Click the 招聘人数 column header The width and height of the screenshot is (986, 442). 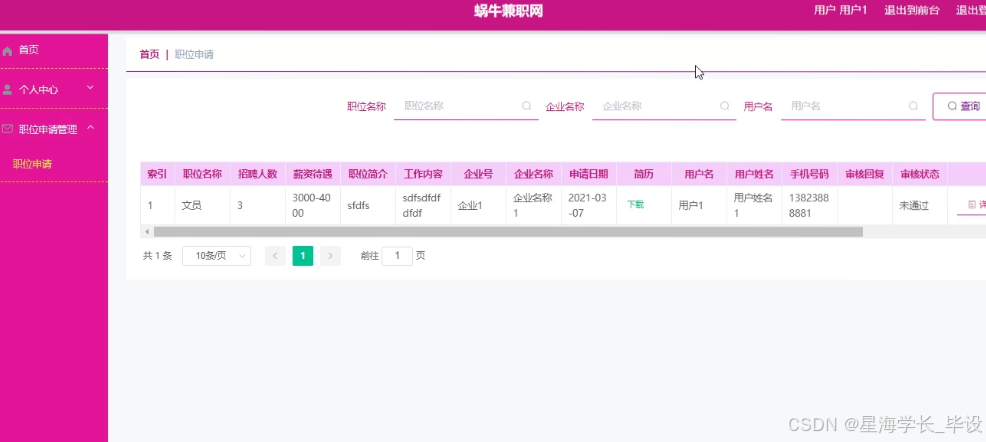258,174
